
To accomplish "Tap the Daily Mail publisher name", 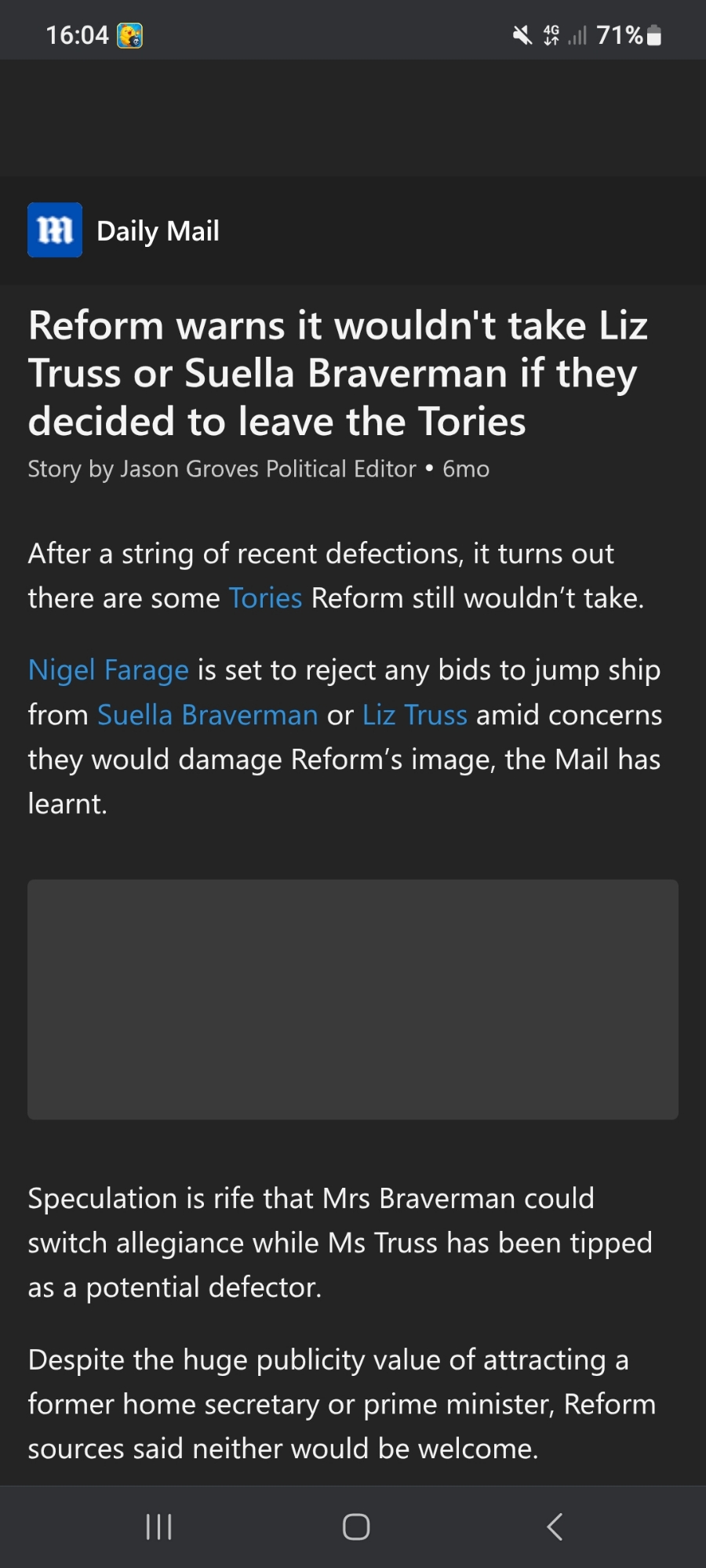I will [158, 231].
